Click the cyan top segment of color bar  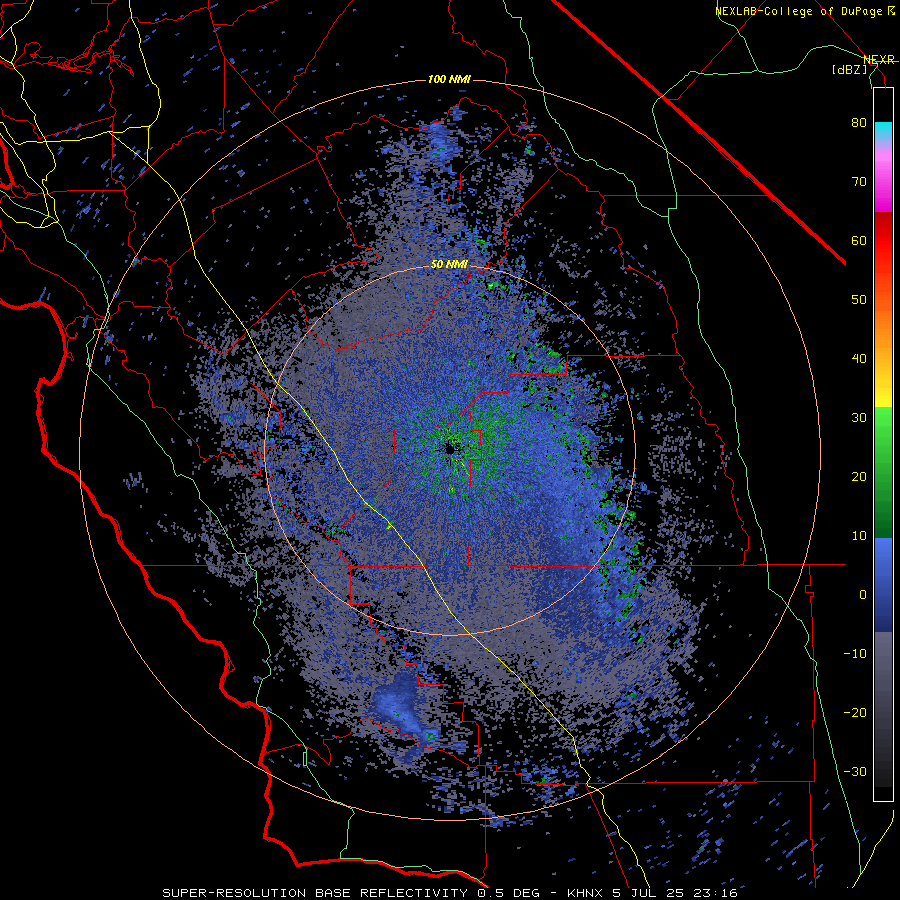pyautogui.click(x=883, y=131)
